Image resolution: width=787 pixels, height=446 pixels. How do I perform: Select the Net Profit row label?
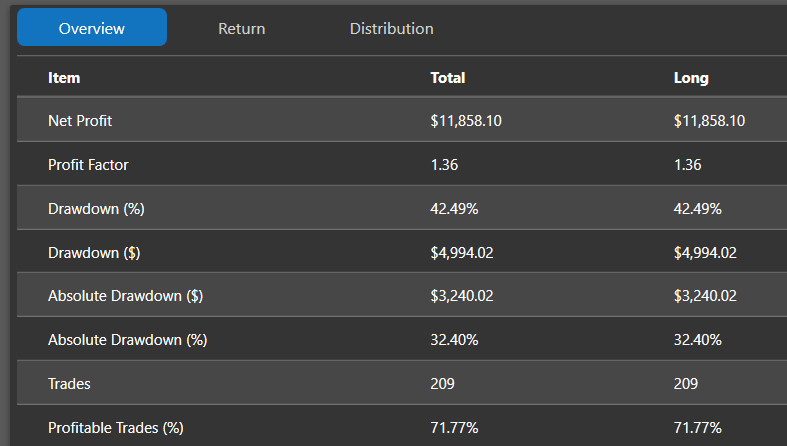tap(80, 120)
